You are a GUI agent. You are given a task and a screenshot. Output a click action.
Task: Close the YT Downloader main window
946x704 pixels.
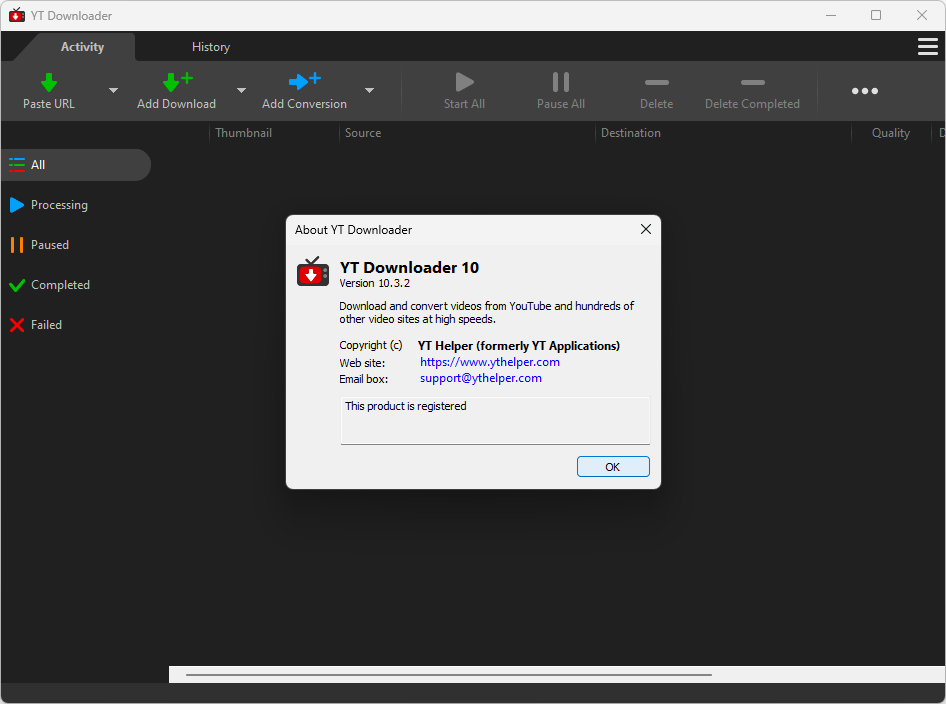coord(922,15)
